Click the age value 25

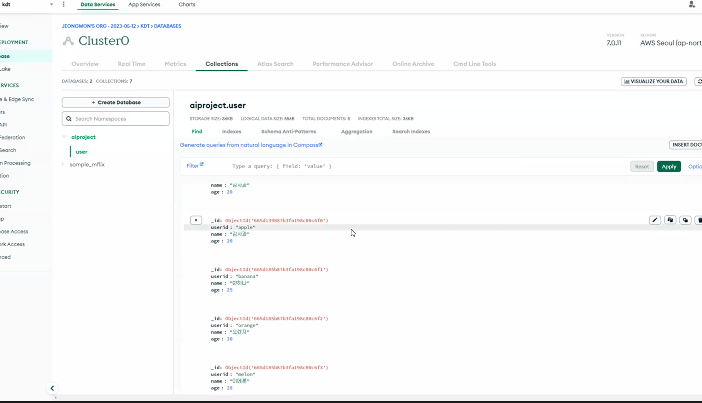coord(229,290)
